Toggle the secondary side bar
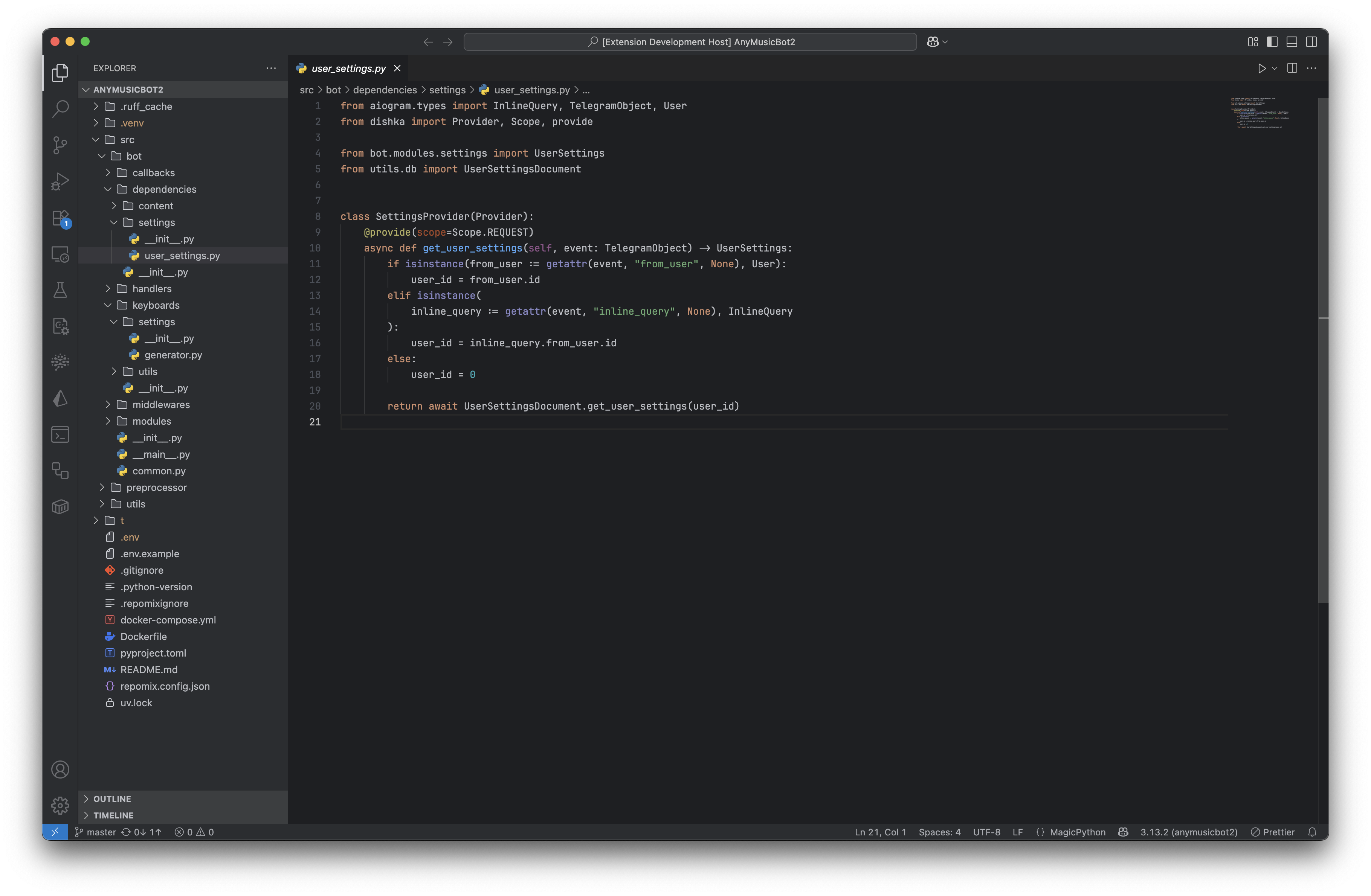Screen dimensions: 1371x896 (x=1311, y=42)
